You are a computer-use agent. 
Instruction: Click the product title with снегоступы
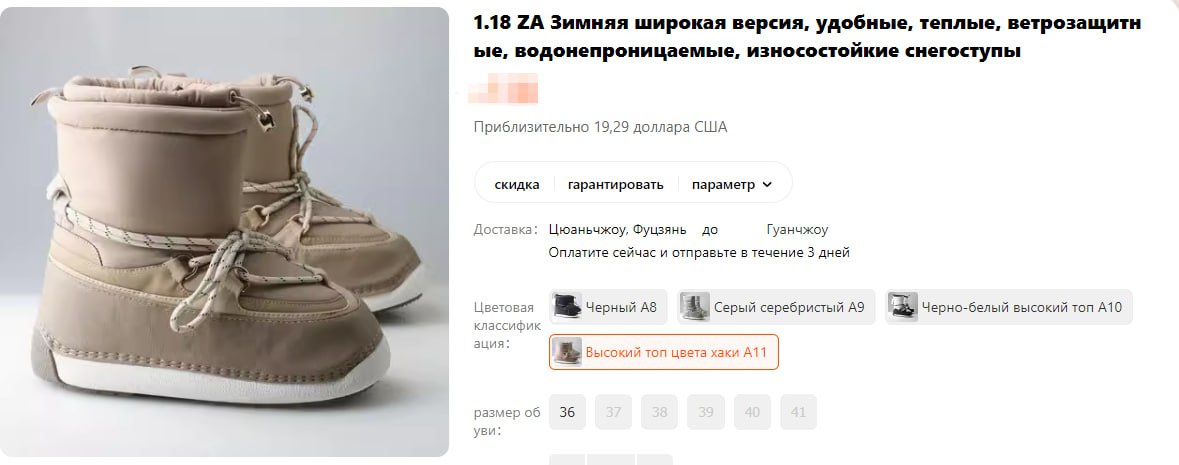807,37
